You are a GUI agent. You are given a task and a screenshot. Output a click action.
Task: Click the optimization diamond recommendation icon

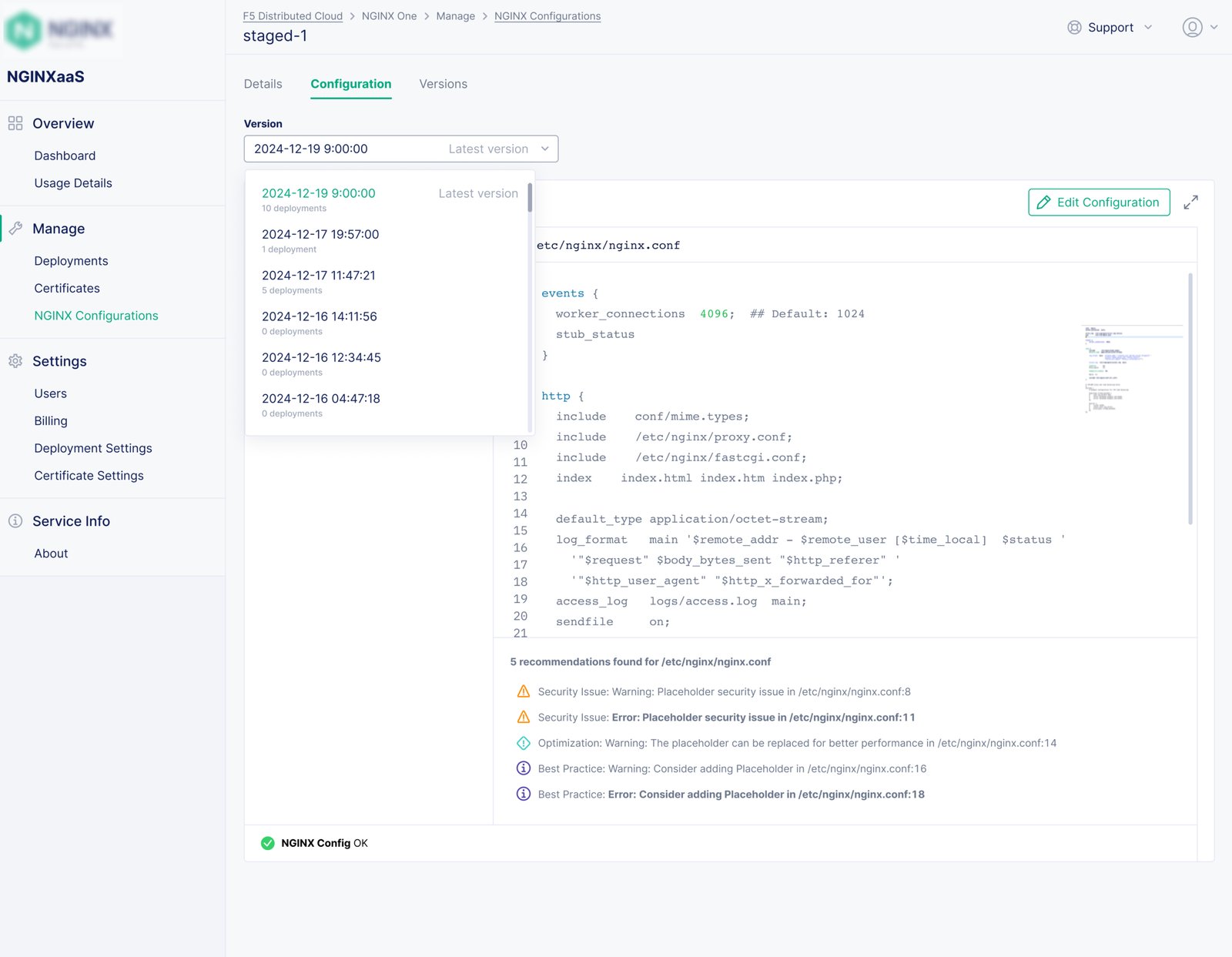click(524, 743)
